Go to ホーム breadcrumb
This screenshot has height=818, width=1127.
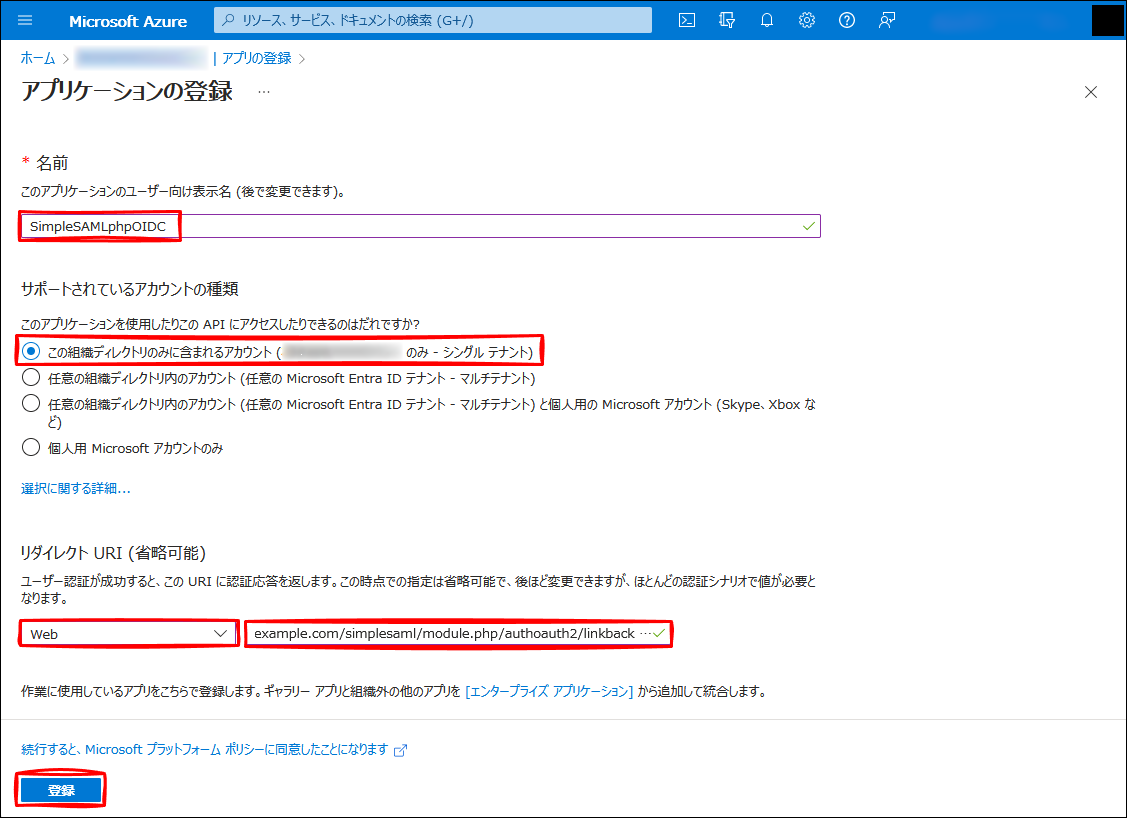(x=38, y=58)
